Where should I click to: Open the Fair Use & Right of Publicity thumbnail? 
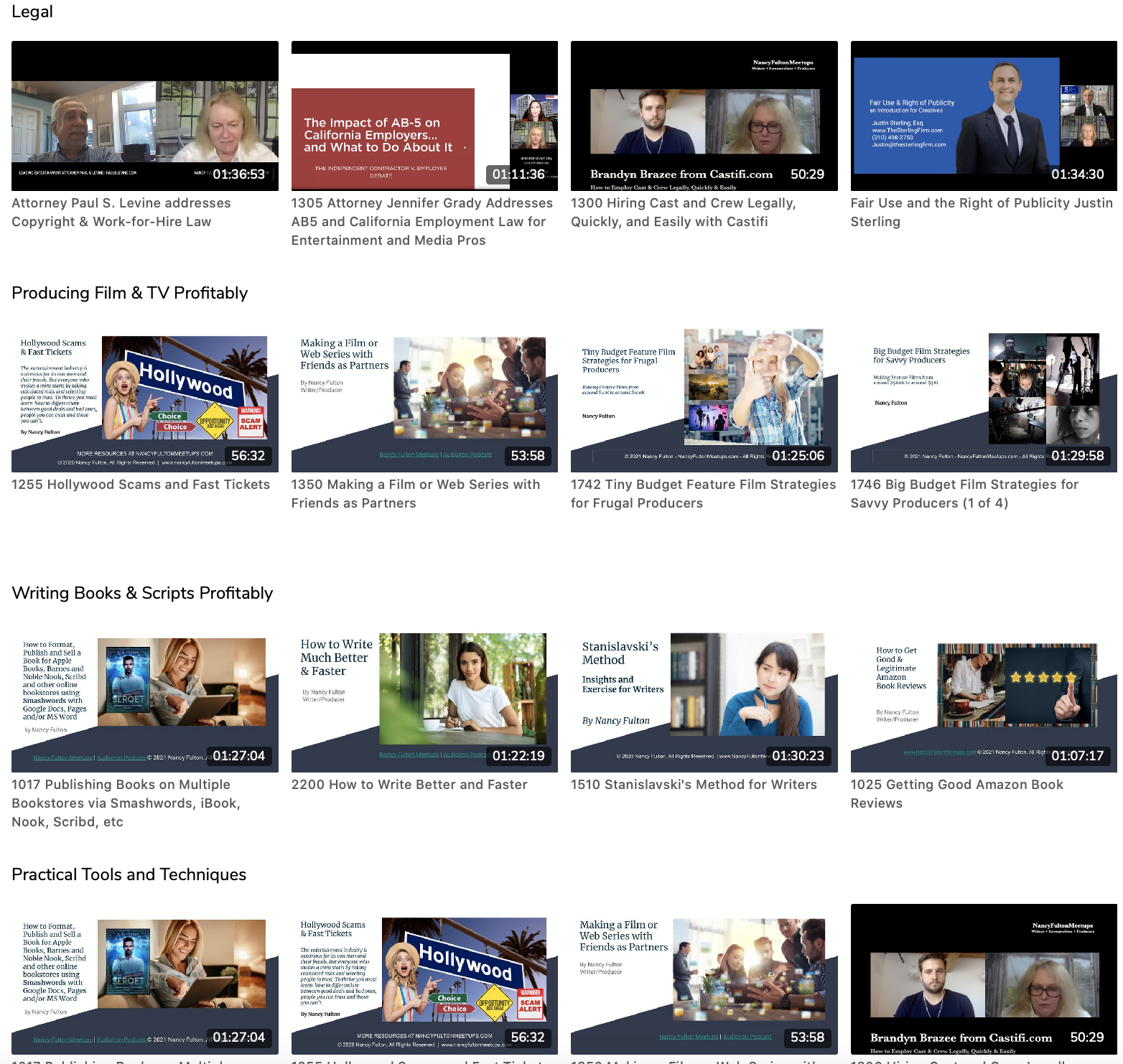[x=983, y=116]
